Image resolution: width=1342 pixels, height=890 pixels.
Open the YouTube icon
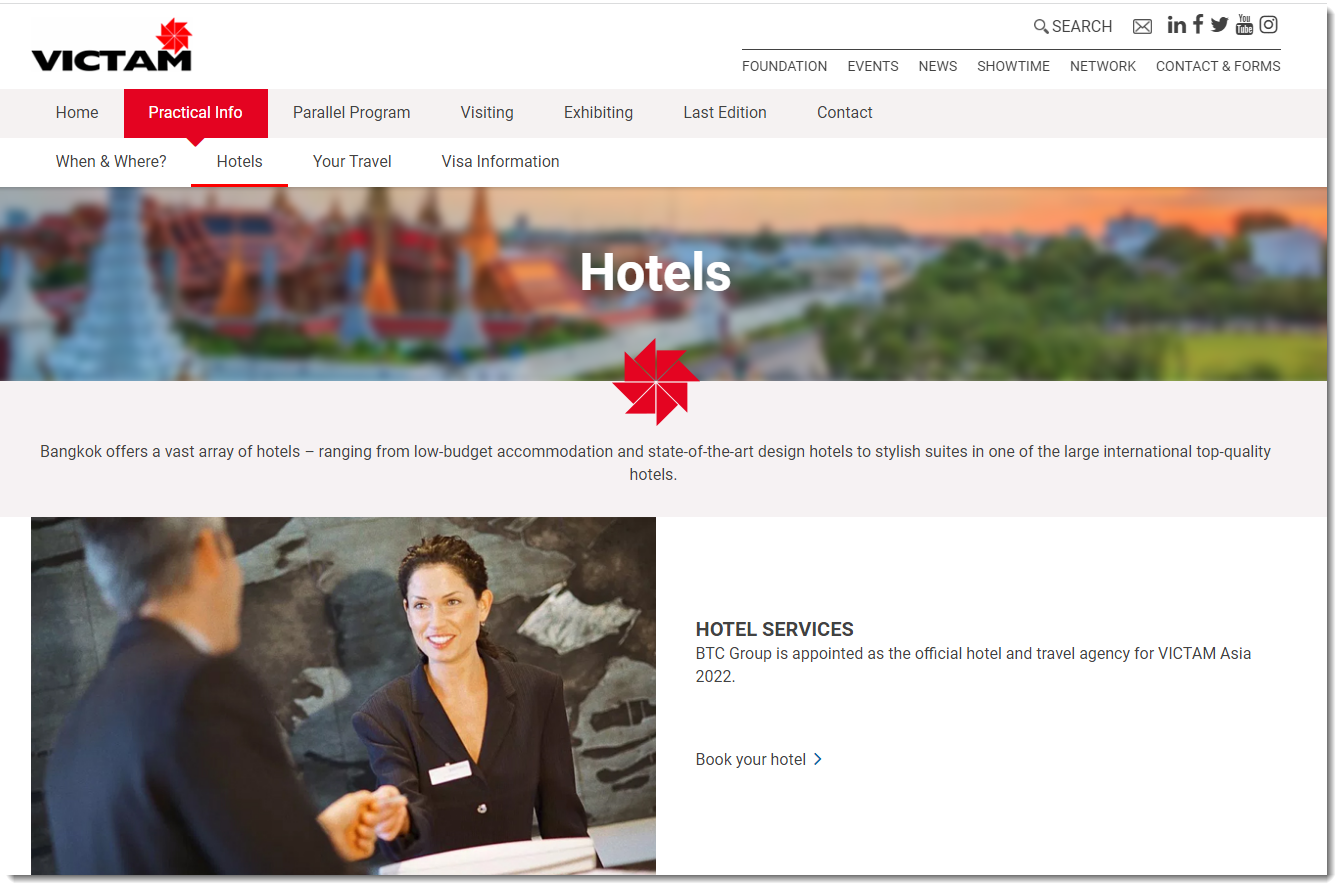point(1244,24)
